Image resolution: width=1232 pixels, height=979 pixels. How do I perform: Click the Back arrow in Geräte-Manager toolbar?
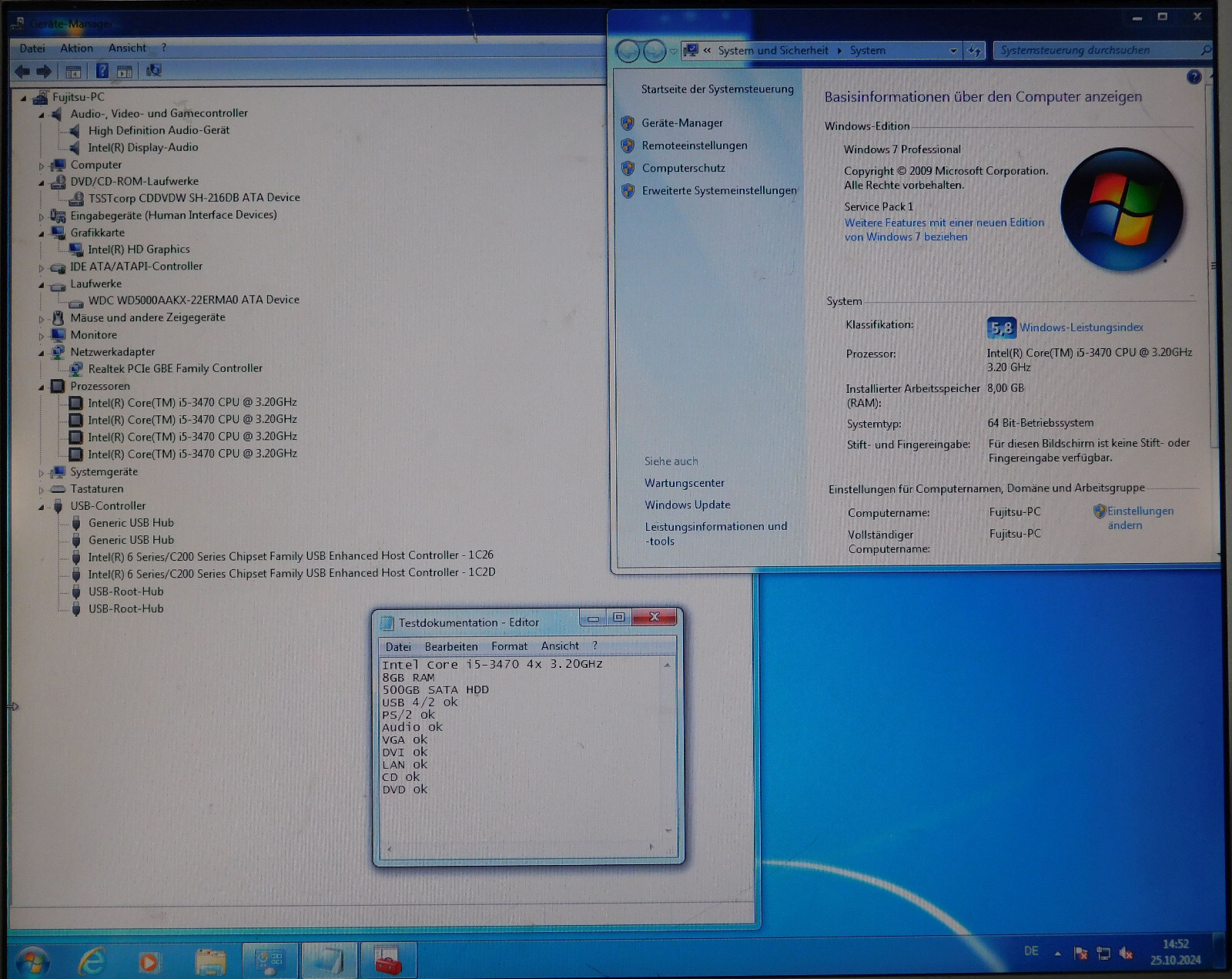22,72
